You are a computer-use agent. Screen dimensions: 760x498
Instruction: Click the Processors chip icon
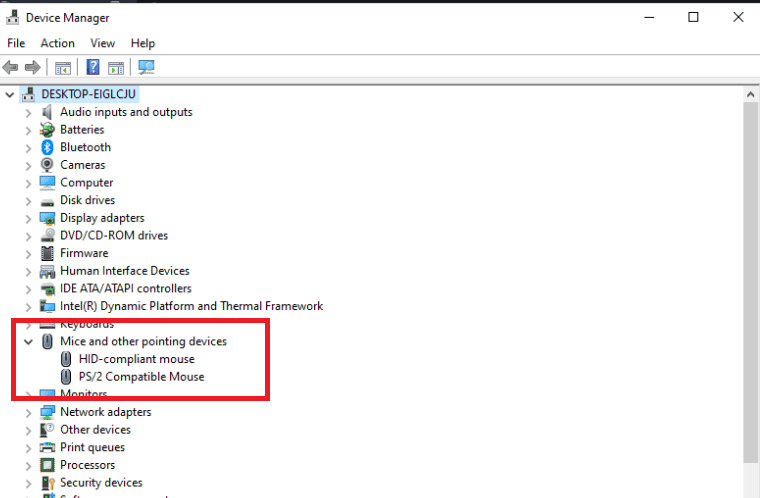coord(47,465)
